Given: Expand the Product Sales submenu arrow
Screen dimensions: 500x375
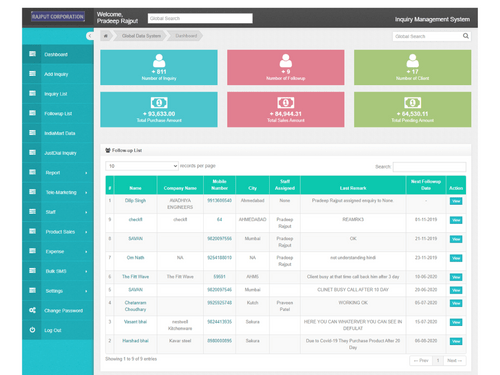Looking at the screenshot, I should point(86,232).
